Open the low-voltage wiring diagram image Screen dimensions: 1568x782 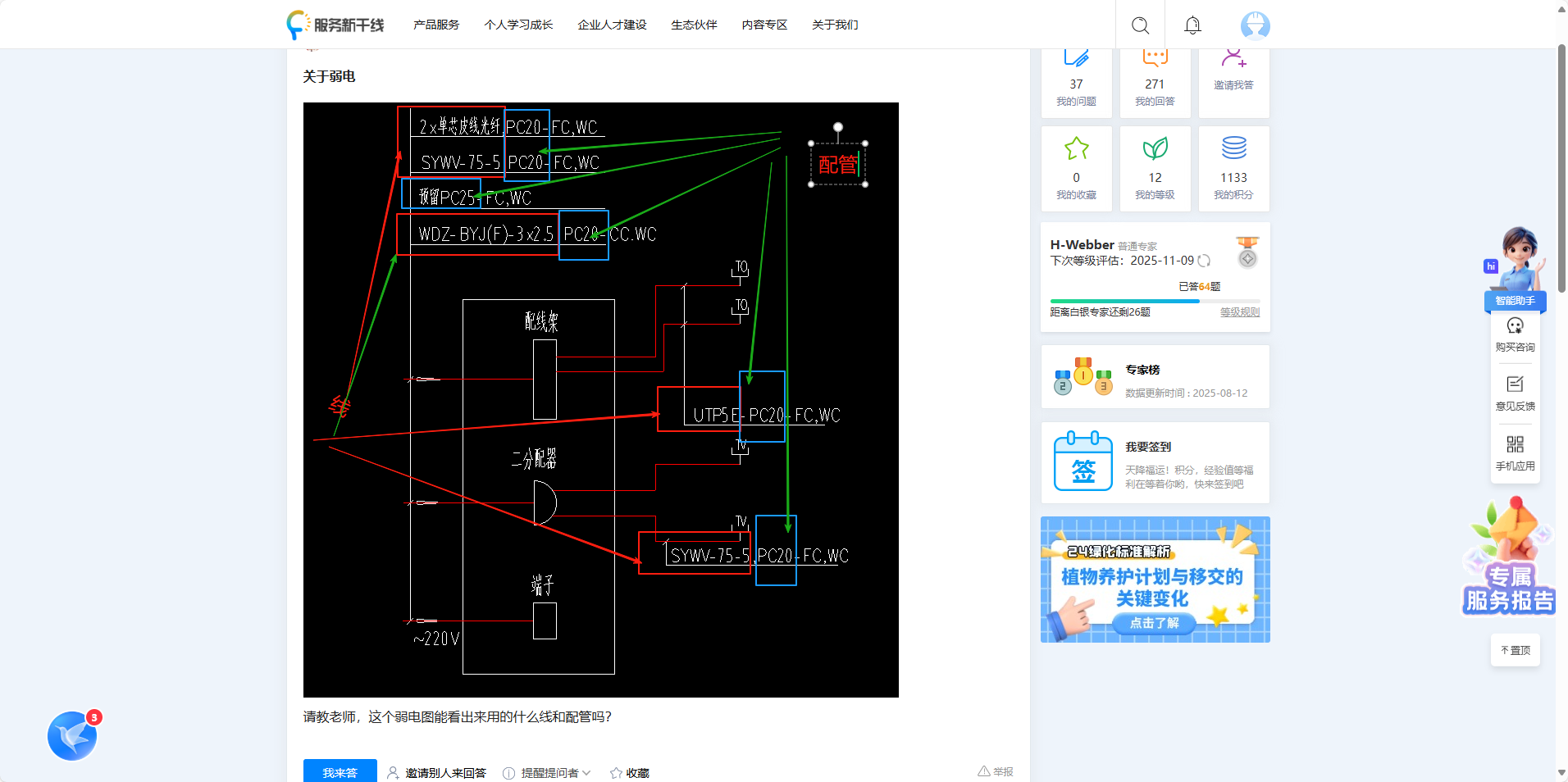pos(600,399)
